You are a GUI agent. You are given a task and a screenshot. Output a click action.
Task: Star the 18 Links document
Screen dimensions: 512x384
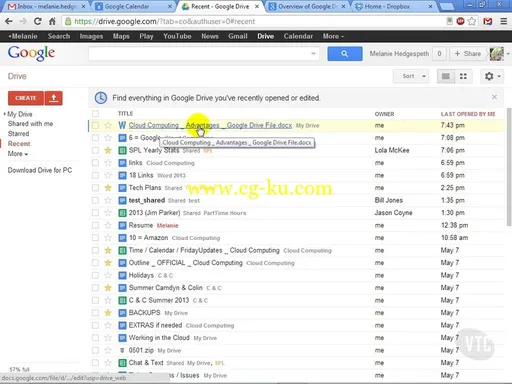(108, 175)
